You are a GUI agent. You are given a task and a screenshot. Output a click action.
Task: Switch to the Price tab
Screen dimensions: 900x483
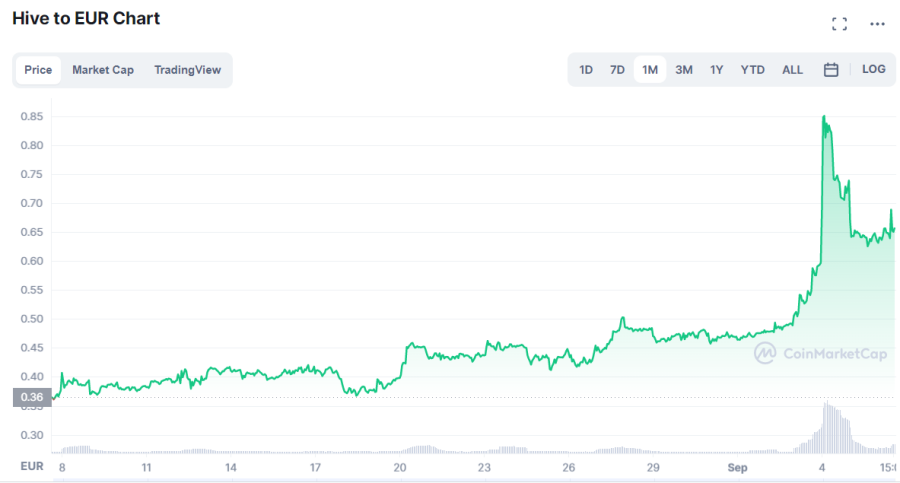pos(38,70)
